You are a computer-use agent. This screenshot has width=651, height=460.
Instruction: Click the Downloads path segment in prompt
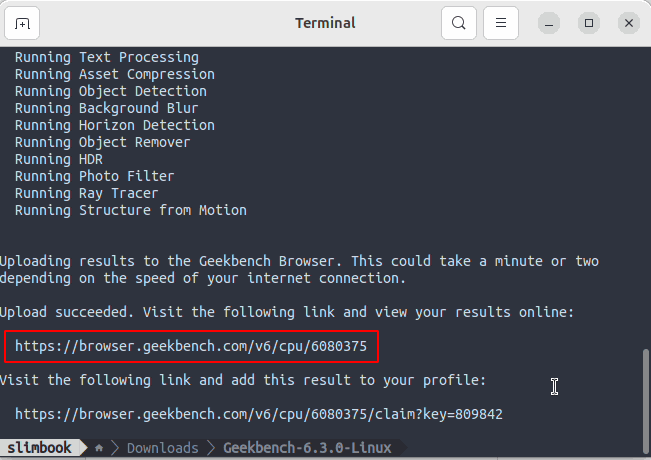click(x=162, y=448)
